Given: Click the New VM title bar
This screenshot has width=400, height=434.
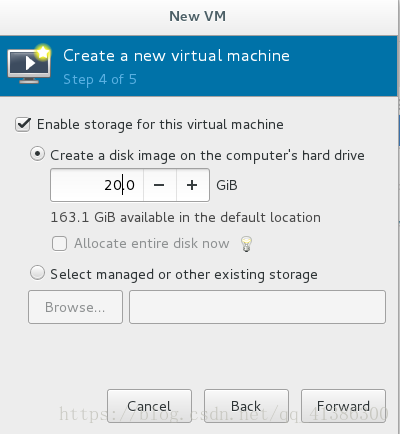Looking at the screenshot, I should pos(198,17).
